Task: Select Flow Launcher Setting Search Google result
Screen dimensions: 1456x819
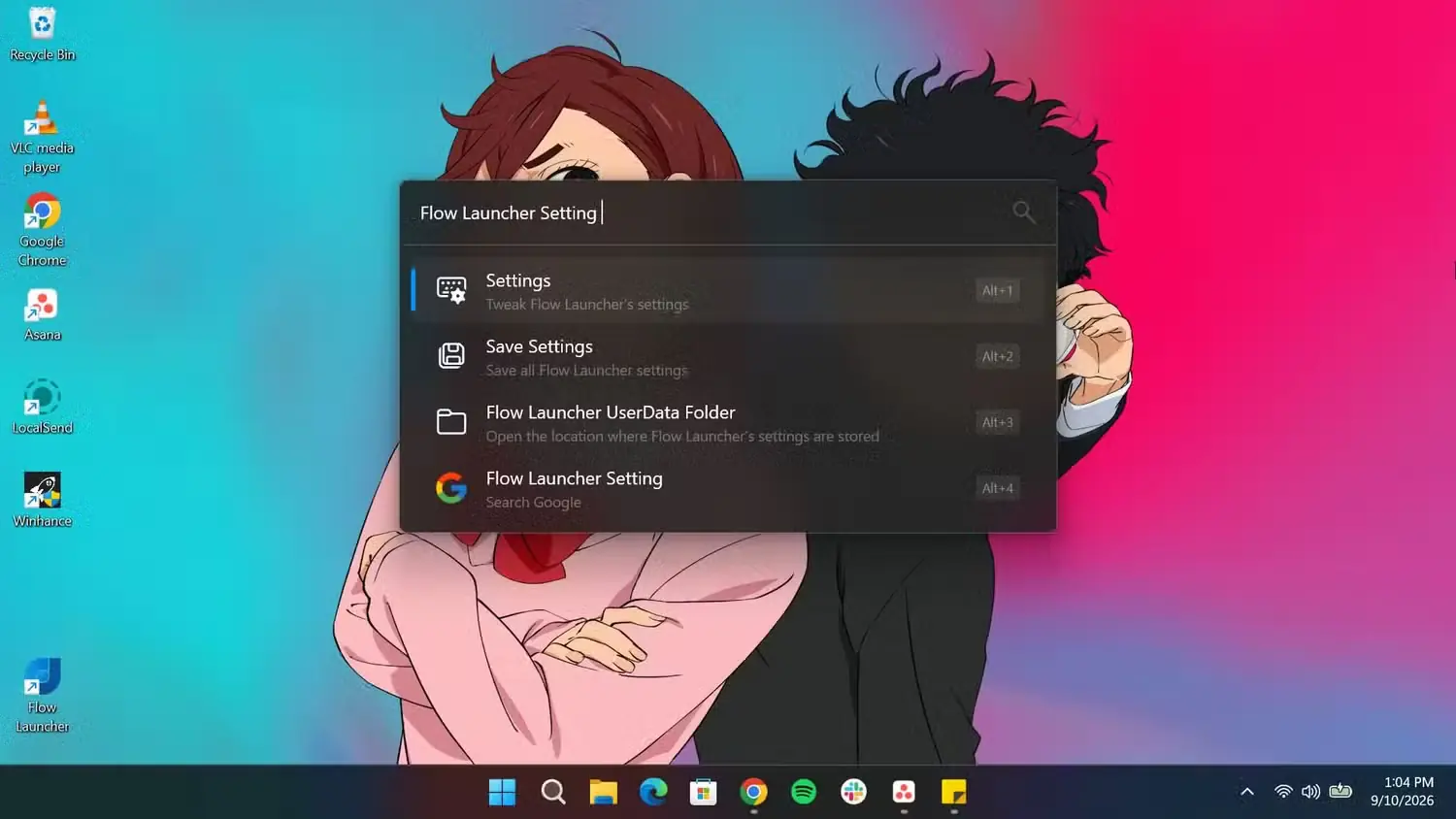Action: [728, 488]
